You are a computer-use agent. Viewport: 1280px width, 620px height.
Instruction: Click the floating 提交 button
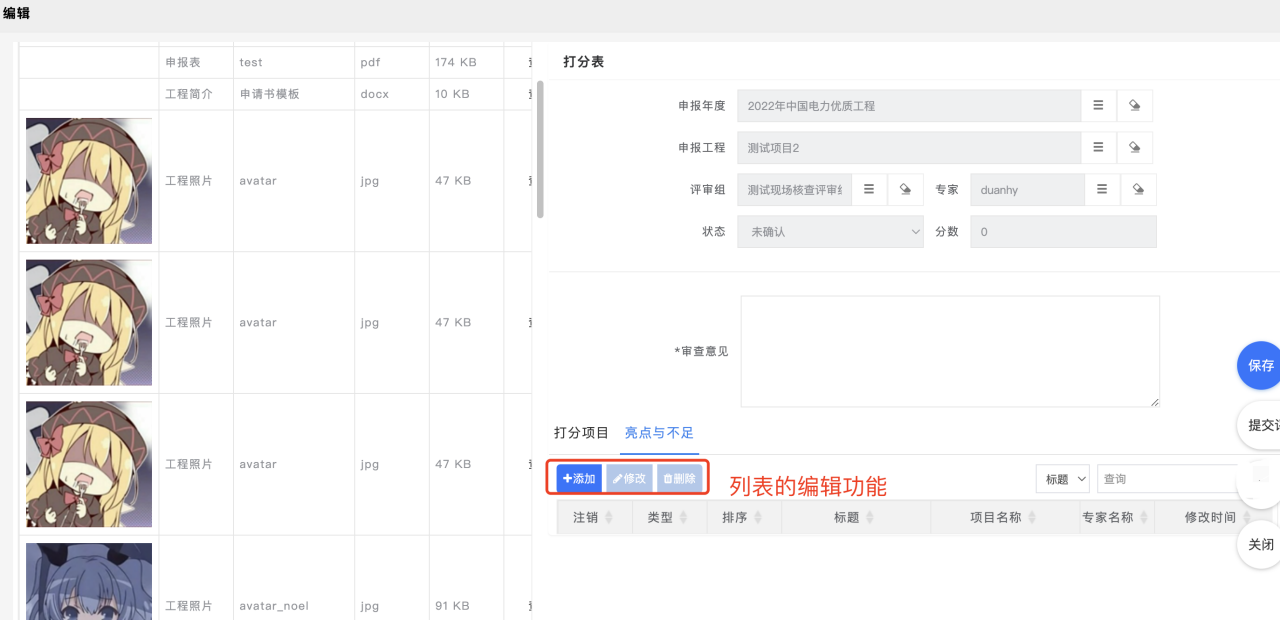point(1259,425)
